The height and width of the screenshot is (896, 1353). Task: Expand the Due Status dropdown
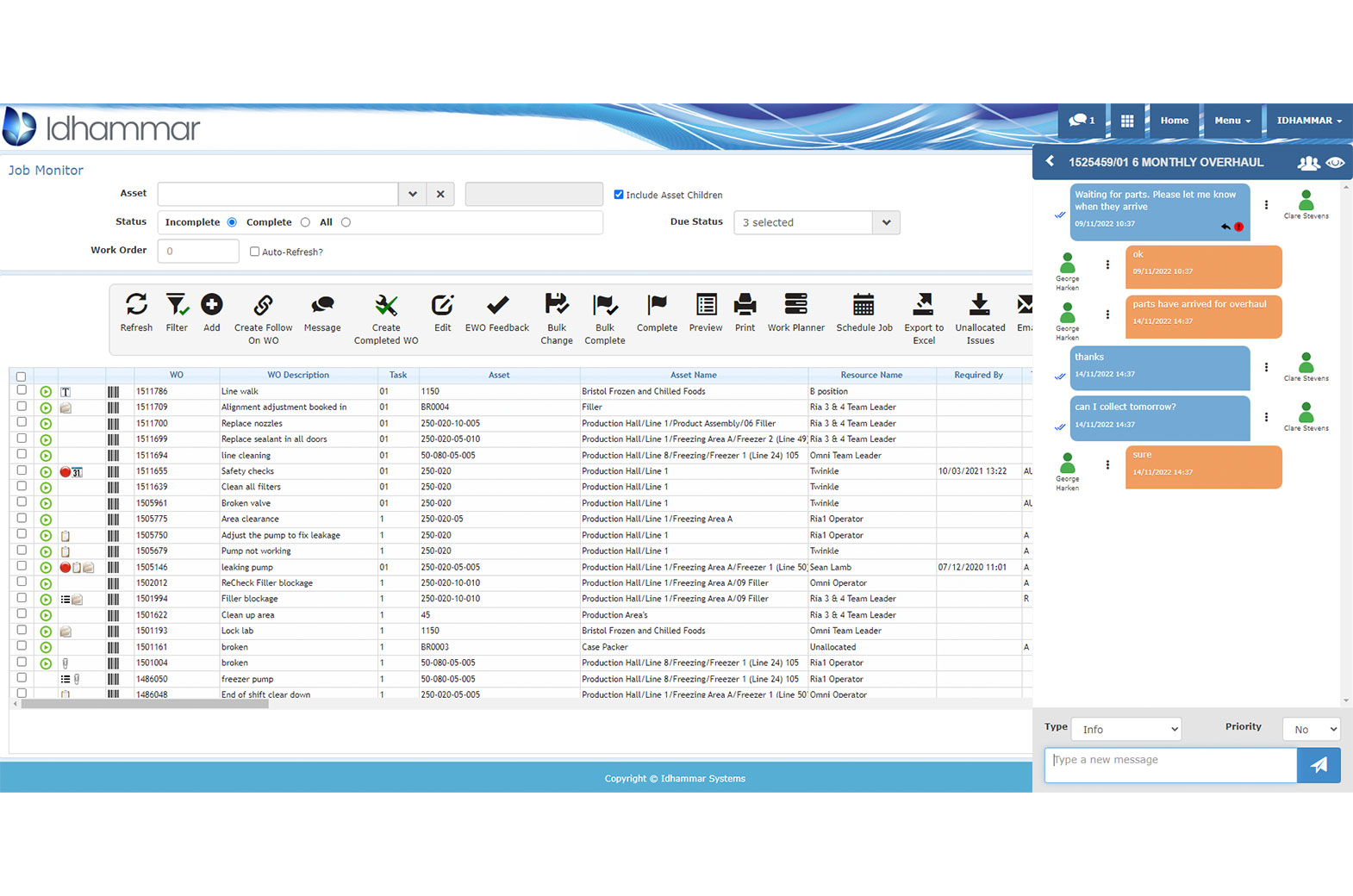(886, 222)
